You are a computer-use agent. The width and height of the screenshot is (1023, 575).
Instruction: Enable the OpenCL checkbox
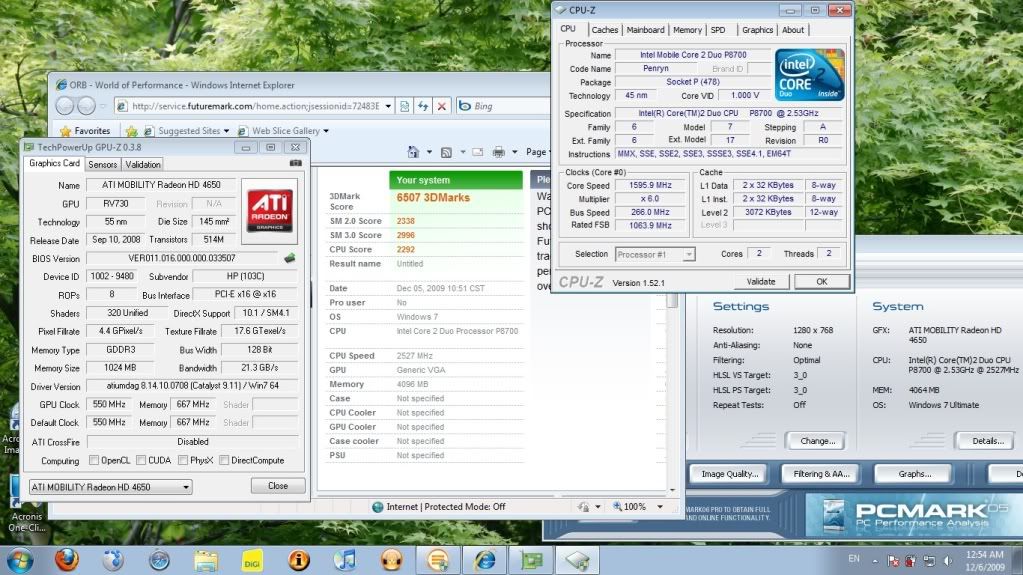point(94,461)
